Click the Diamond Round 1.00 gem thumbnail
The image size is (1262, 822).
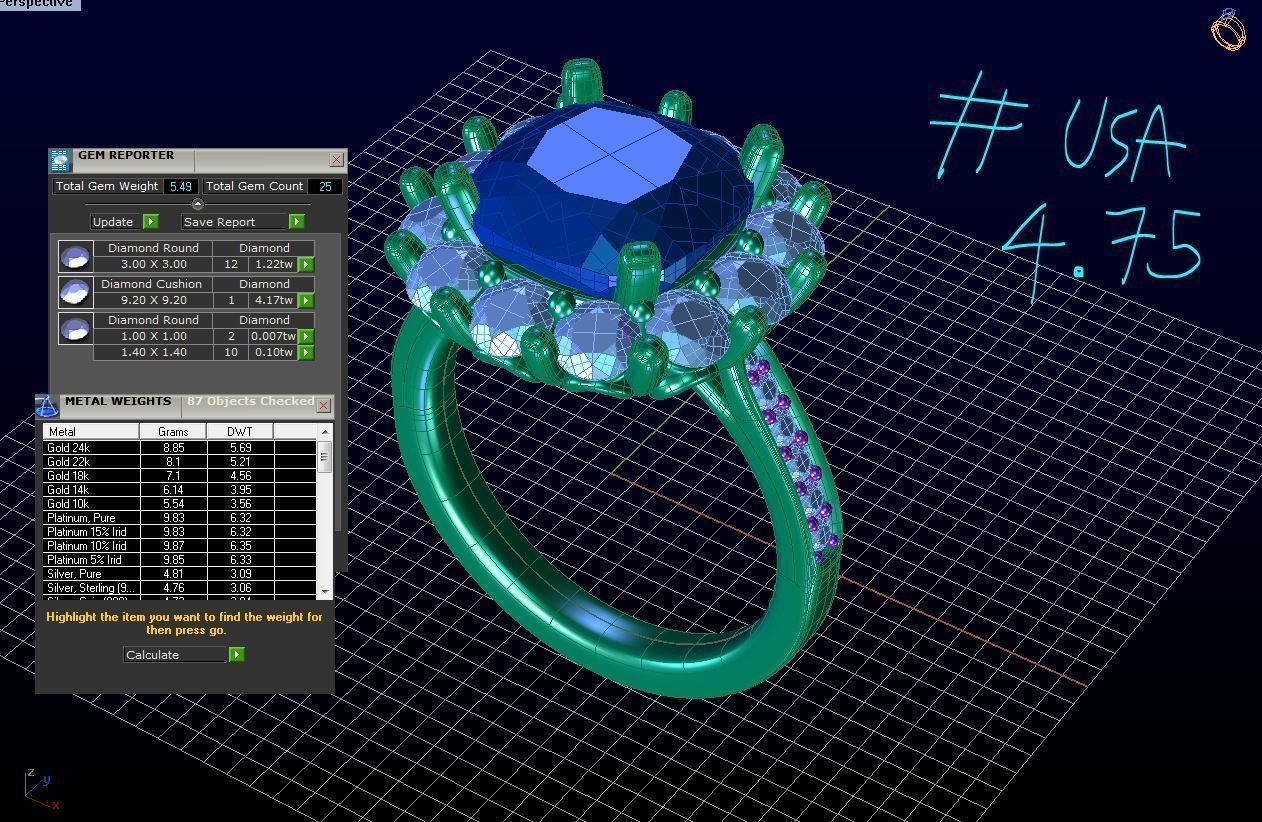pos(75,328)
